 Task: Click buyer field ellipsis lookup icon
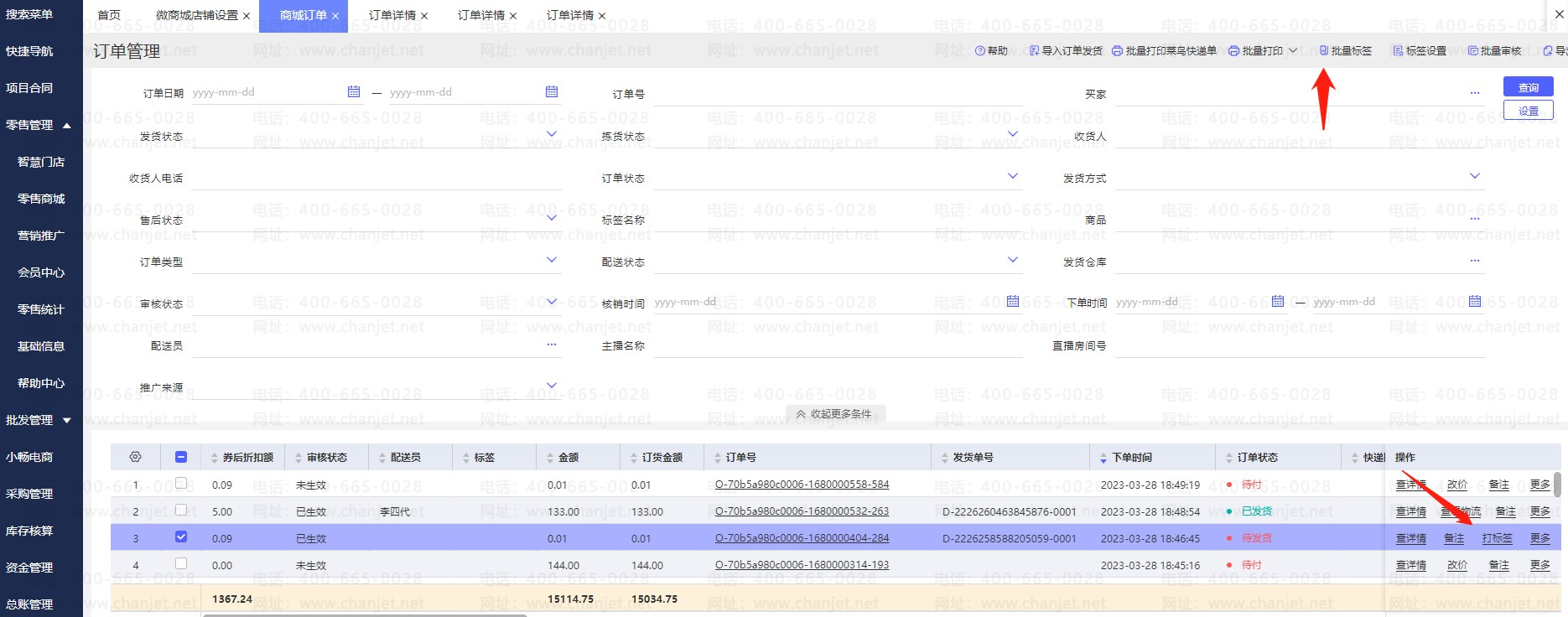(1474, 93)
